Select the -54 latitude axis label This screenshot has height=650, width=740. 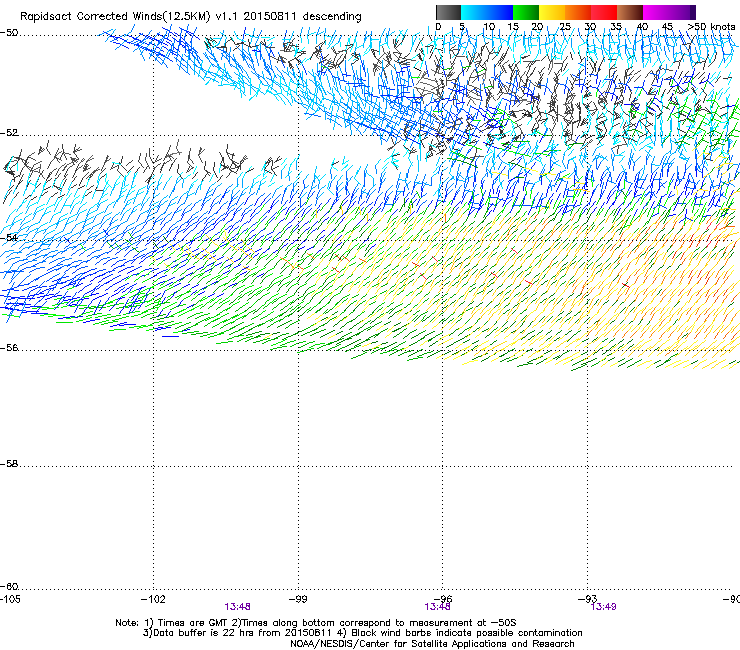(9, 237)
